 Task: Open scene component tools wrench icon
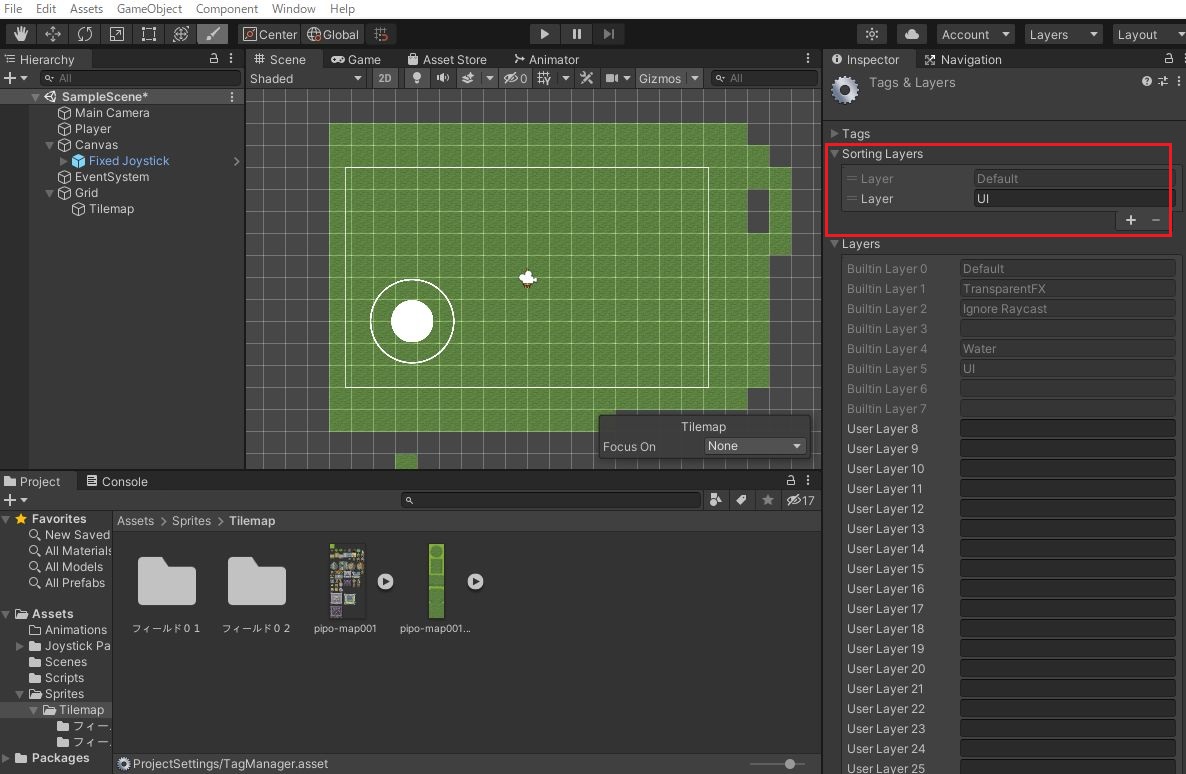pyautogui.click(x=586, y=78)
